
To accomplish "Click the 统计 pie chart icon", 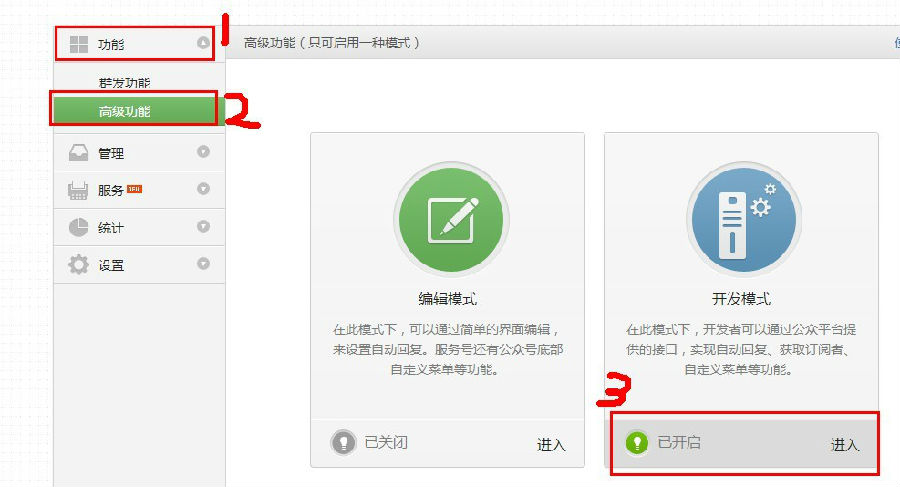I will click(x=79, y=227).
